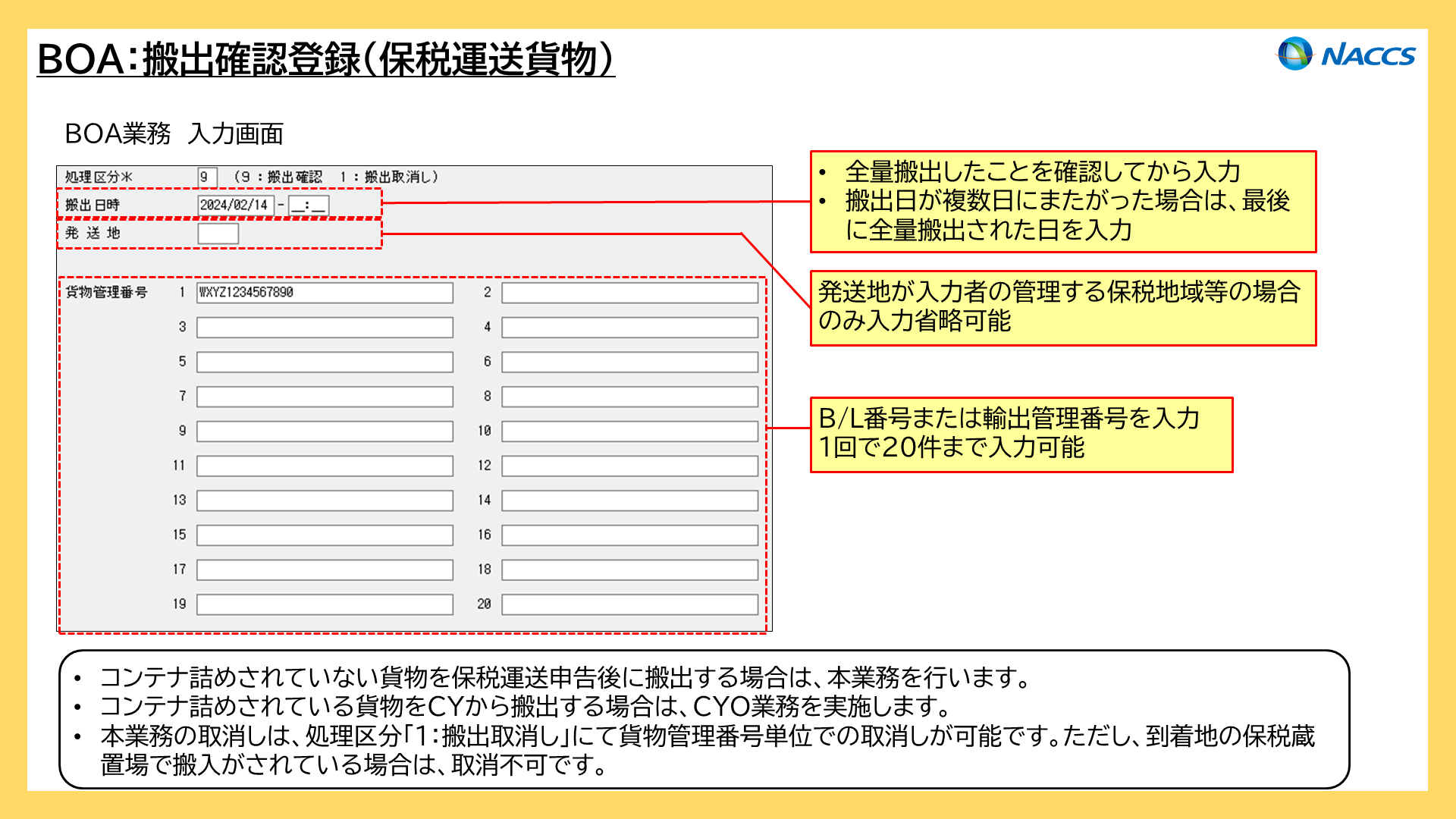Click 貨物管理番号 input field number 10
This screenshot has height=819, width=1456.
click(630, 431)
